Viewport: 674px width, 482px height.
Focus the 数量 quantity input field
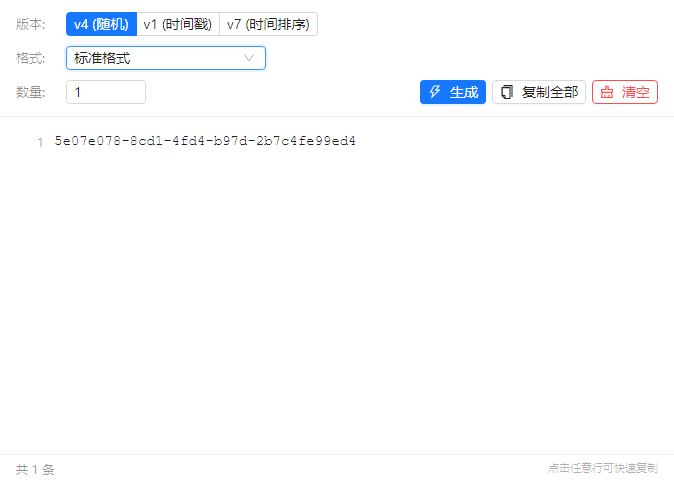coord(106,92)
